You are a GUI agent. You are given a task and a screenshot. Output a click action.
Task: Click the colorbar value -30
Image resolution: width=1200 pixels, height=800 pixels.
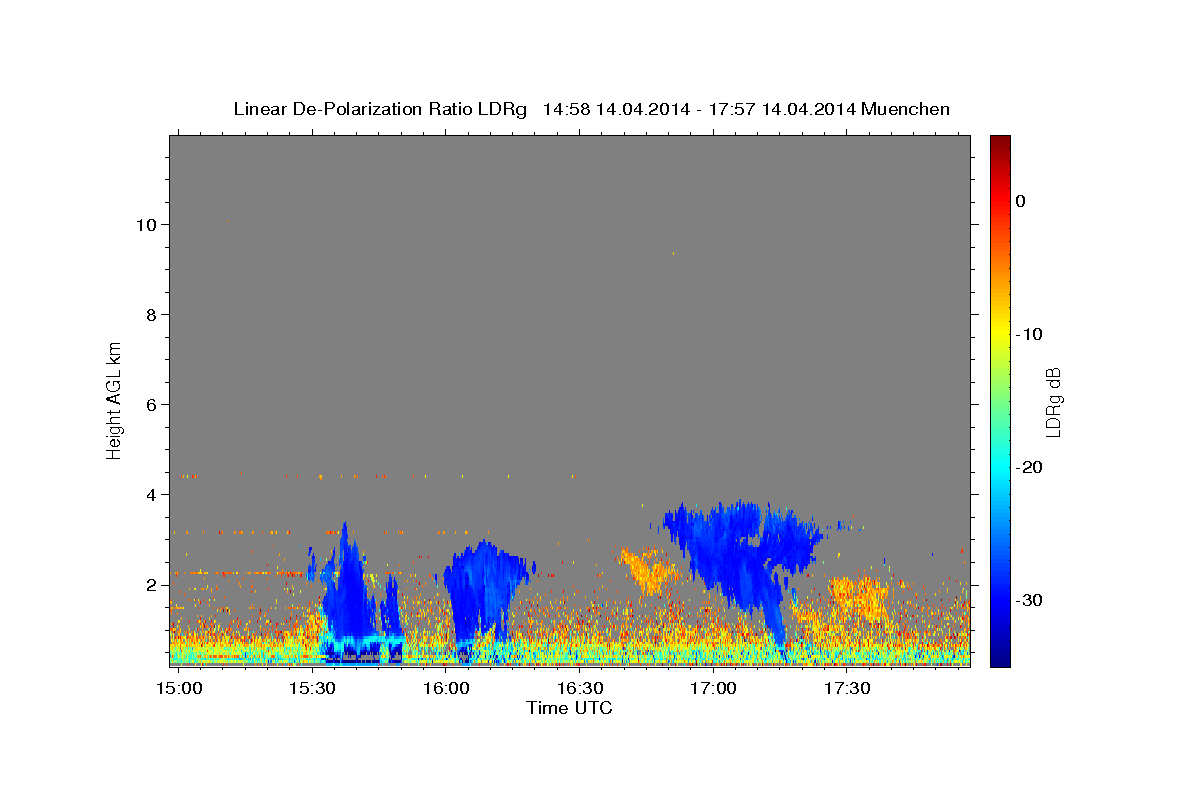1029,600
